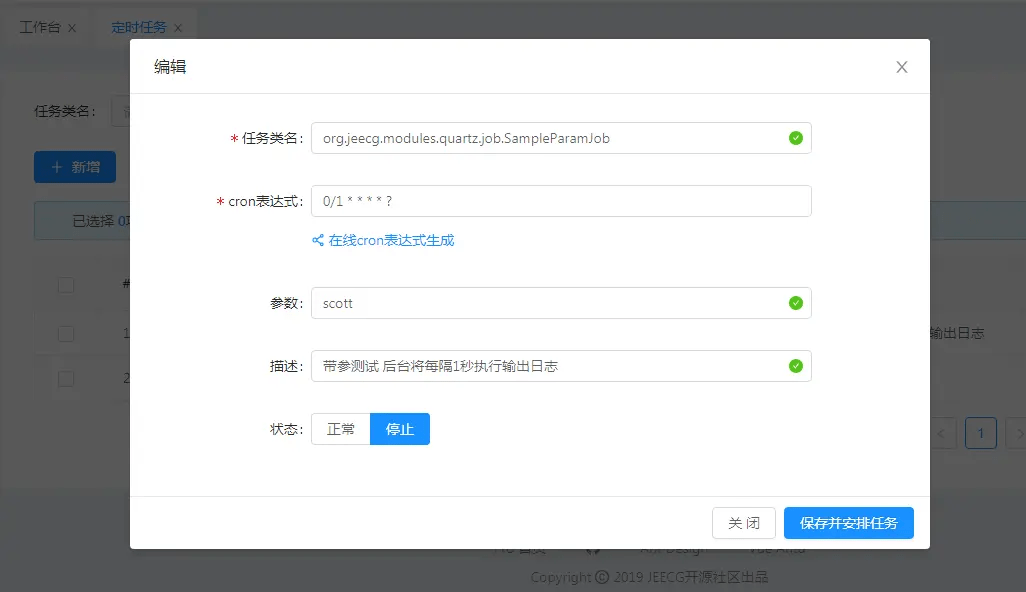This screenshot has height=592, width=1026.
Task: Click the green checkmark in 参数 field
Action: [x=796, y=303]
